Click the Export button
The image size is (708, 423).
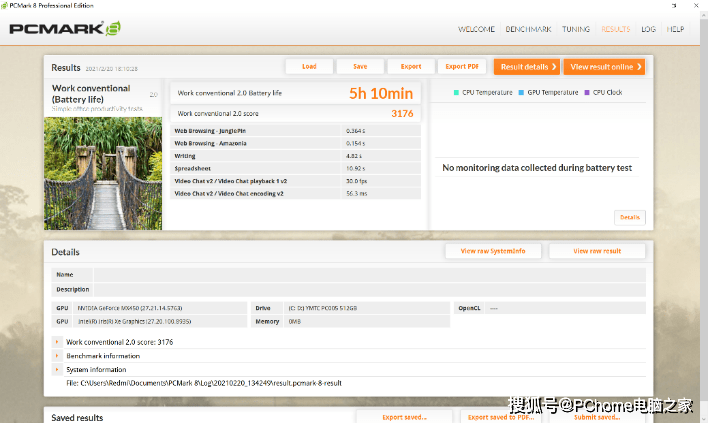tap(411, 66)
